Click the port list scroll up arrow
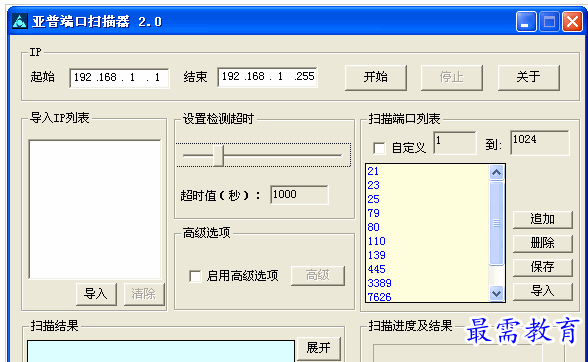The height and width of the screenshot is (362, 588). point(496,173)
